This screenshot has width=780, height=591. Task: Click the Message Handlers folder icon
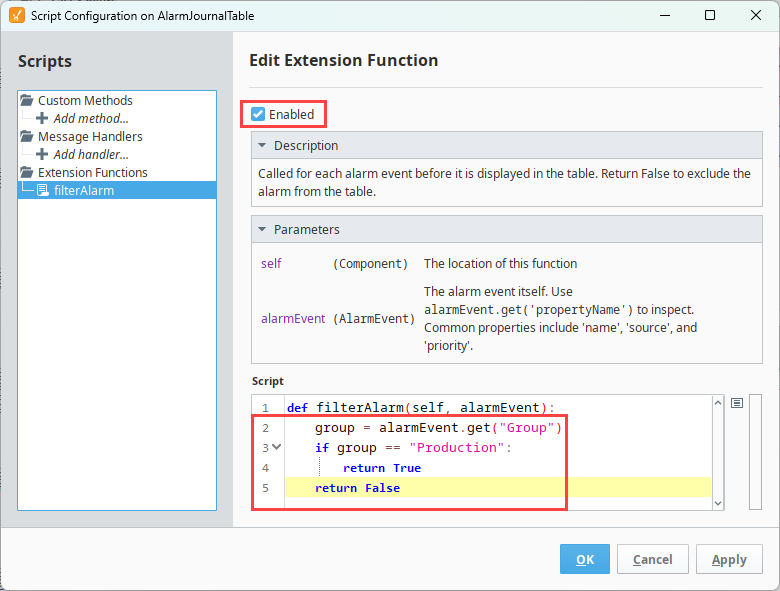click(27, 136)
